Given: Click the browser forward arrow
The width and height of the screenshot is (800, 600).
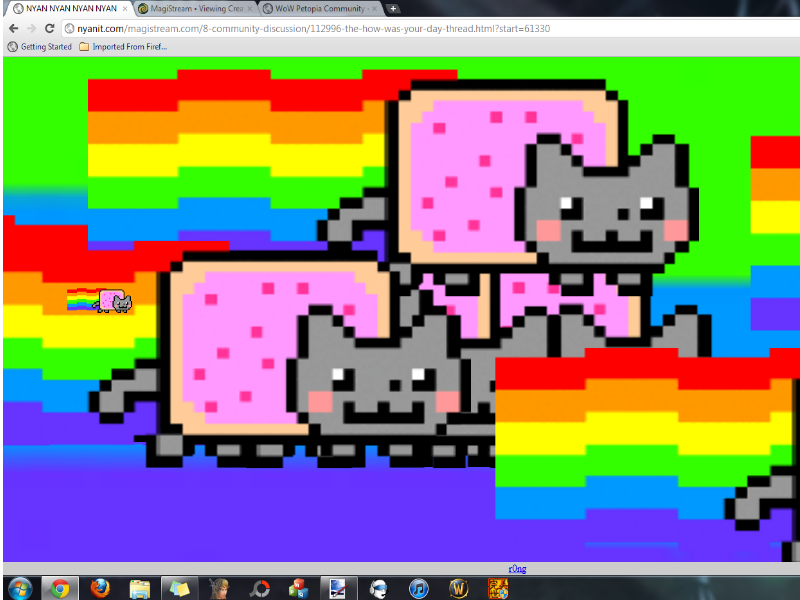Looking at the screenshot, I should 31,29.
